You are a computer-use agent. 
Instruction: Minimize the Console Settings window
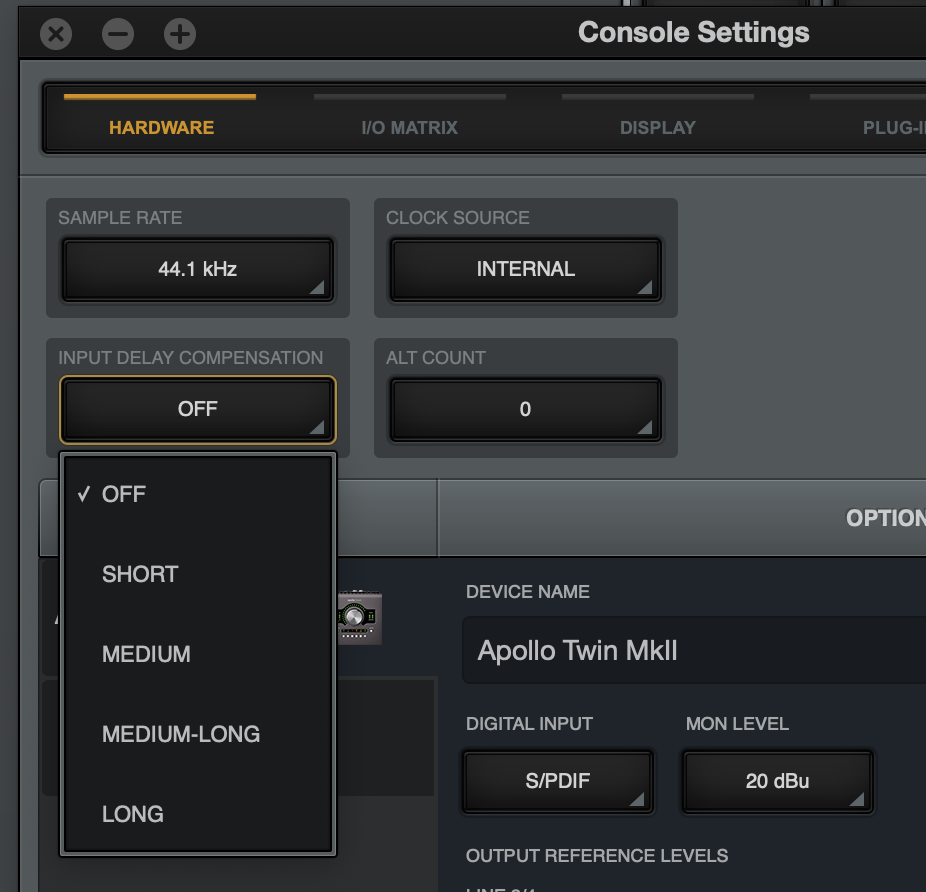click(x=118, y=35)
